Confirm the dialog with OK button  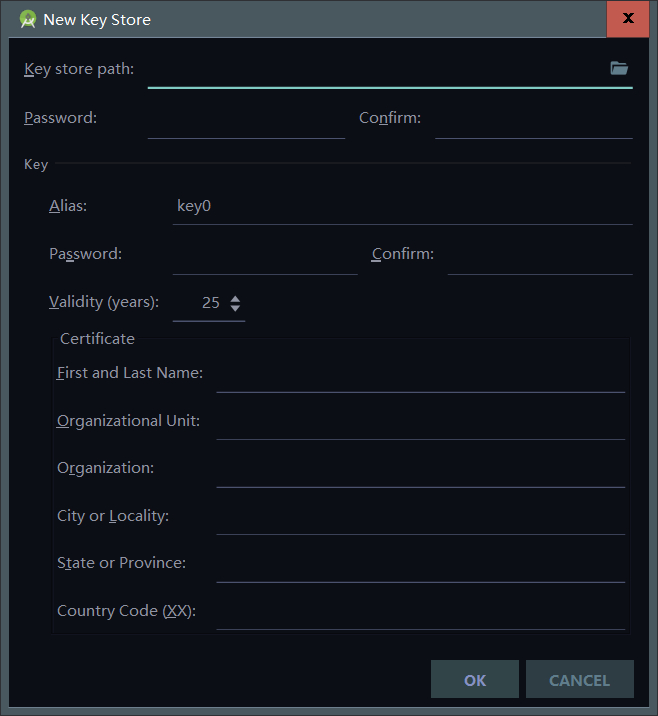coord(475,679)
